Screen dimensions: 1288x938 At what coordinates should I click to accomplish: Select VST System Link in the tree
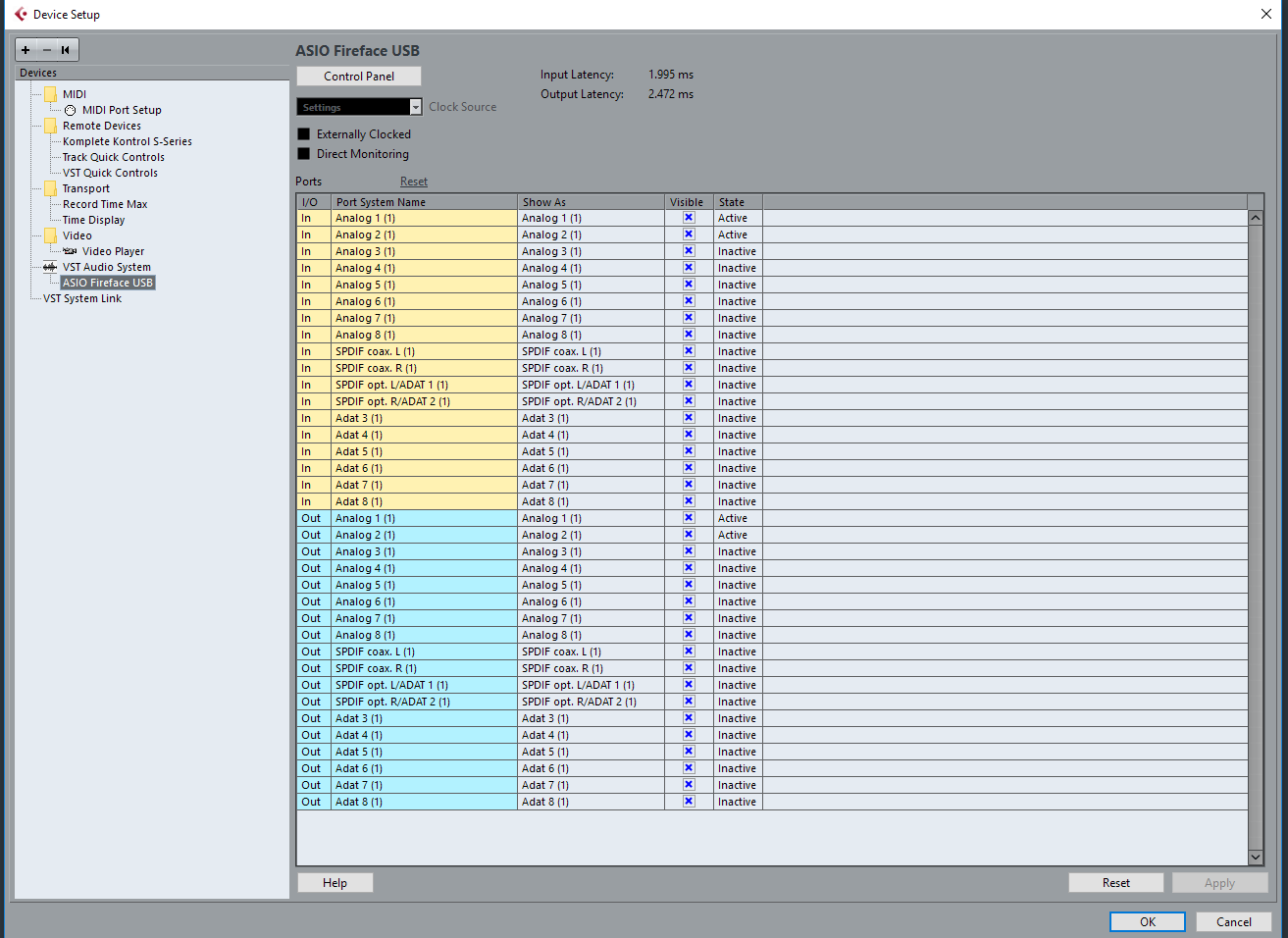point(82,298)
